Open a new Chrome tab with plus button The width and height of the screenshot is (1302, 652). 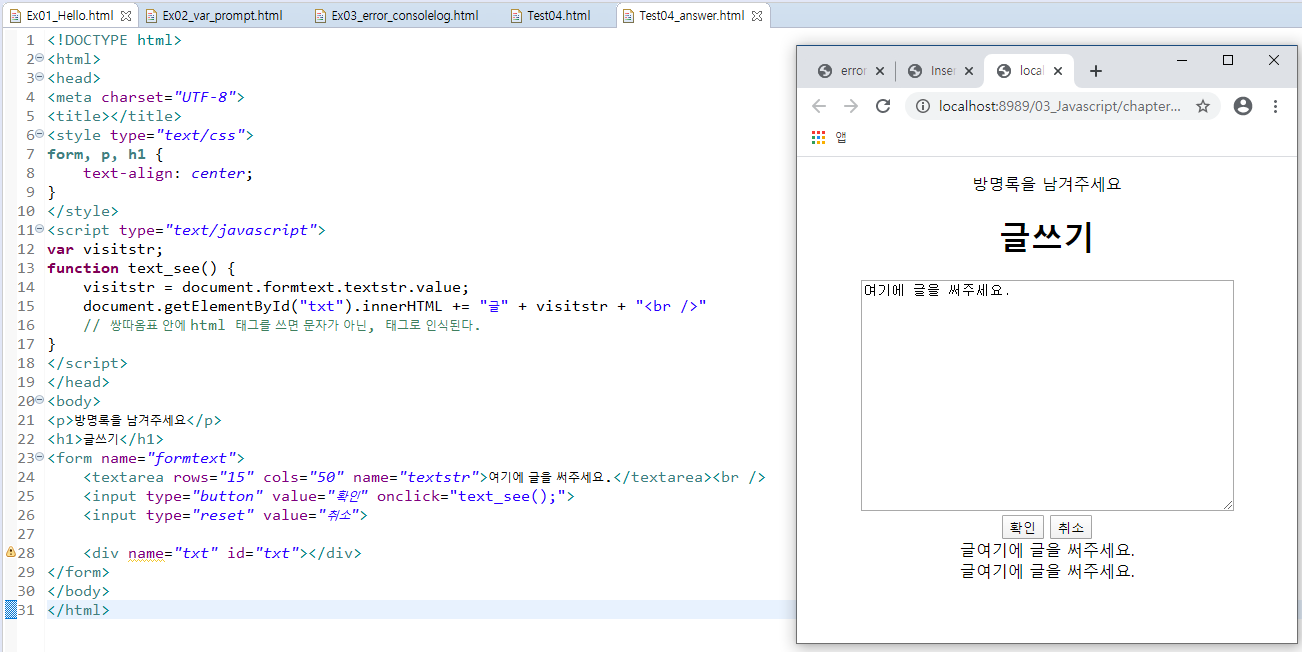coord(1096,71)
